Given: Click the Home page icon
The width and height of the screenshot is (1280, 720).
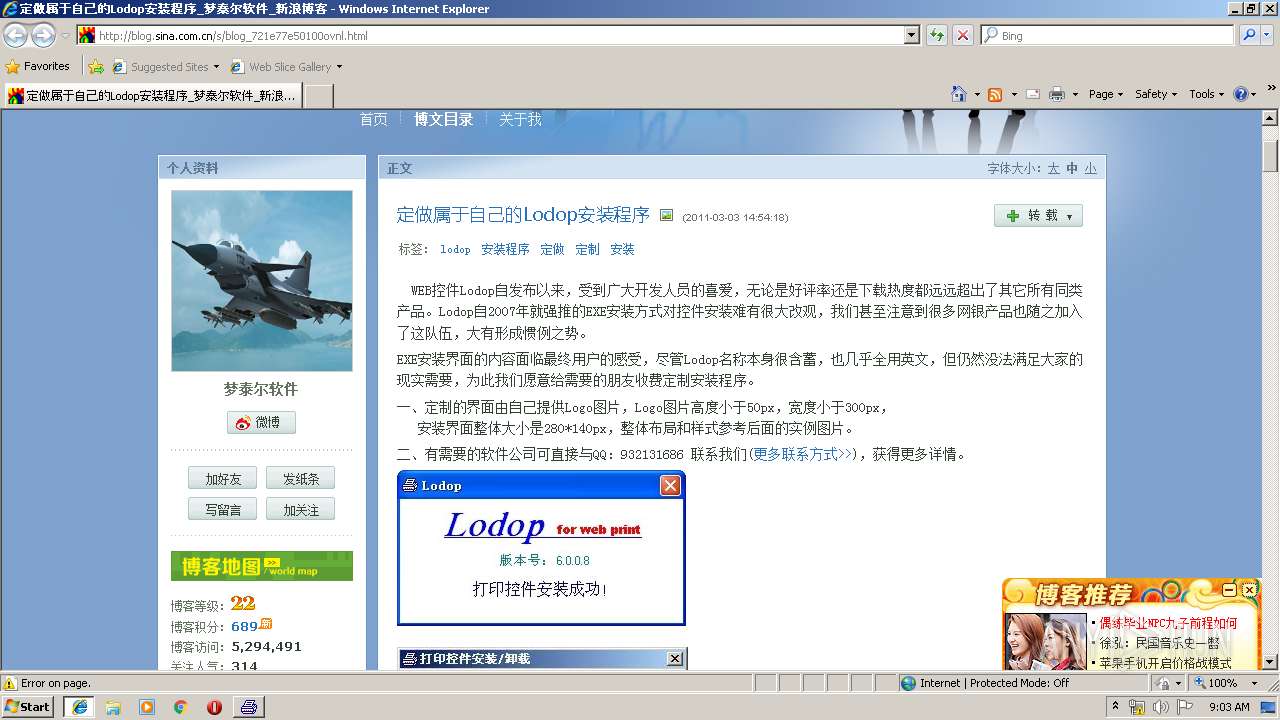Looking at the screenshot, I should click(x=959, y=94).
